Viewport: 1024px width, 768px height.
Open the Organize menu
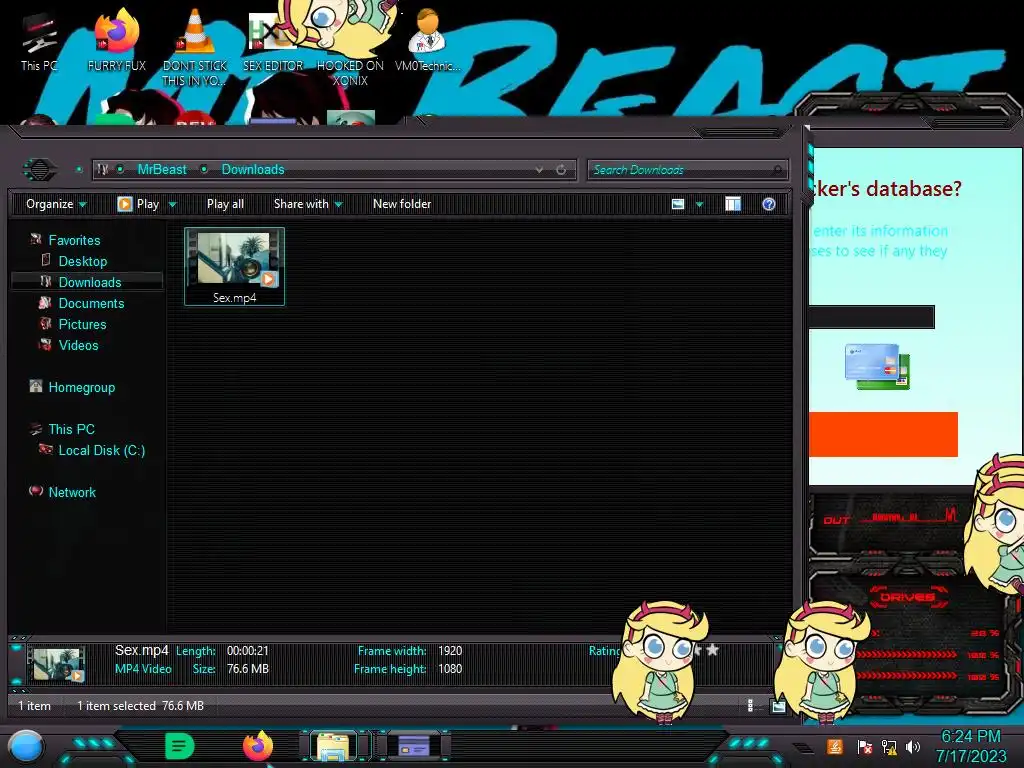point(56,204)
